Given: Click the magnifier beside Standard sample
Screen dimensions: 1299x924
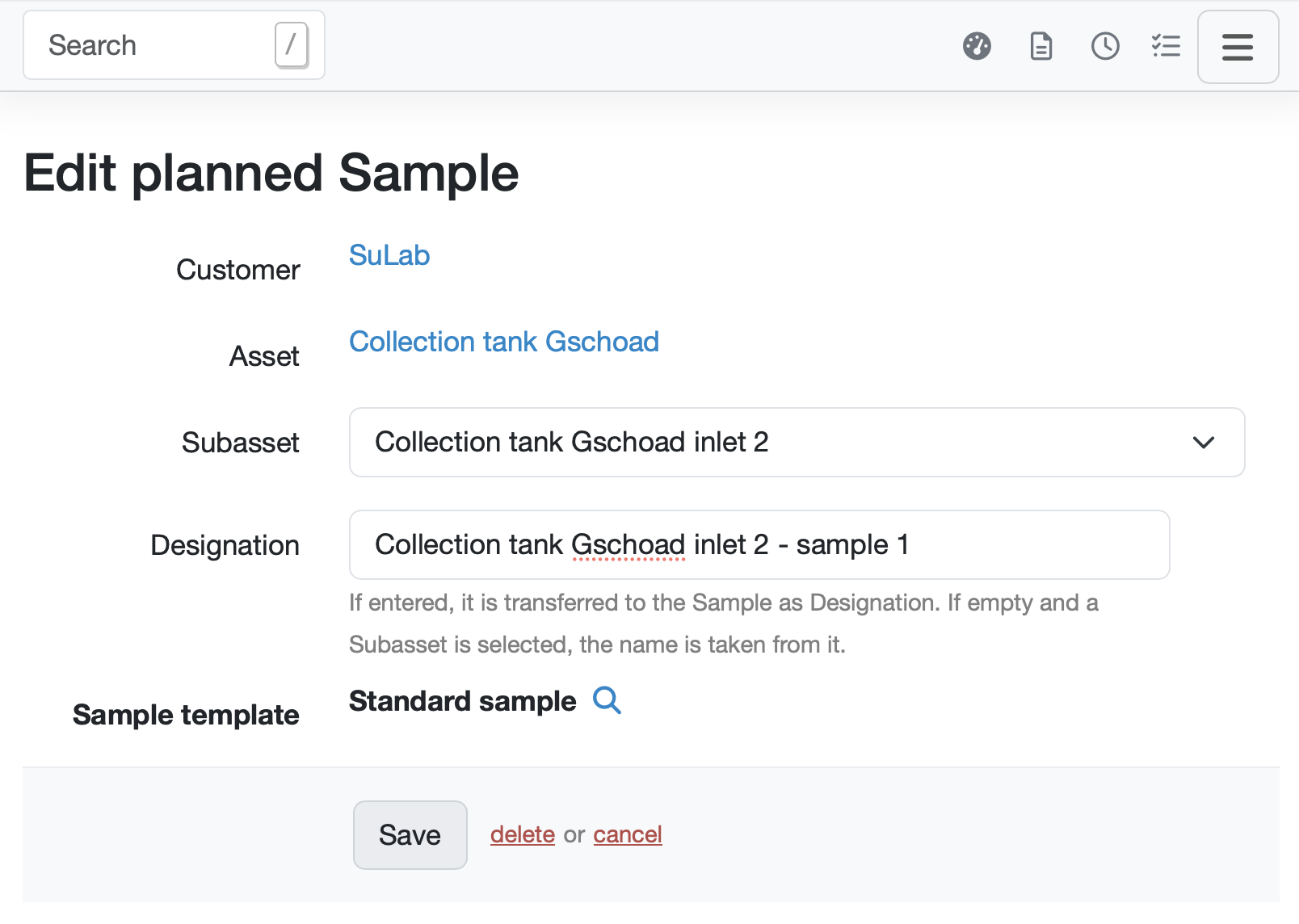Looking at the screenshot, I should coord(607,700).
